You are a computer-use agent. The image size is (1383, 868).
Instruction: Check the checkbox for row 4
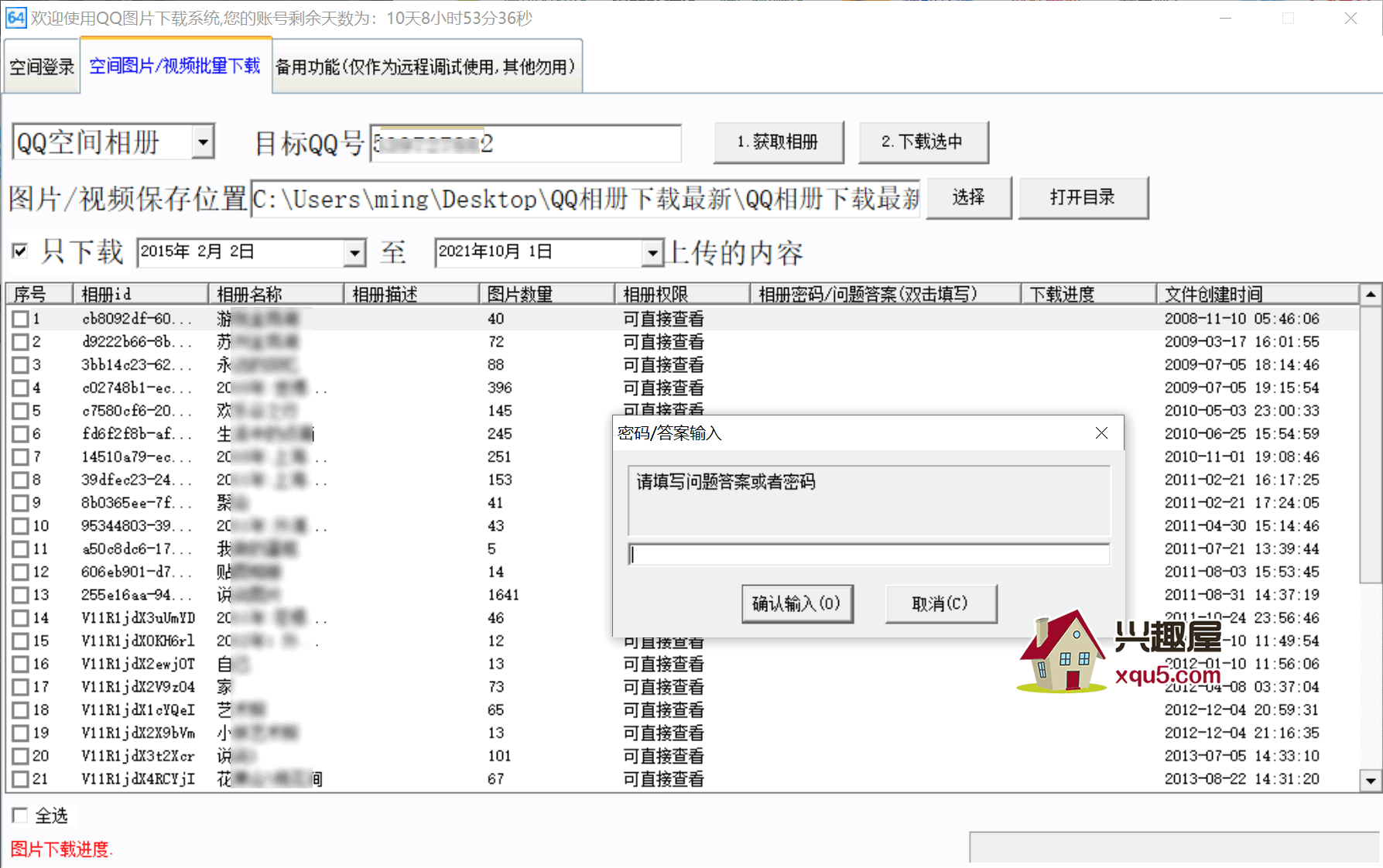click(20, 388)
